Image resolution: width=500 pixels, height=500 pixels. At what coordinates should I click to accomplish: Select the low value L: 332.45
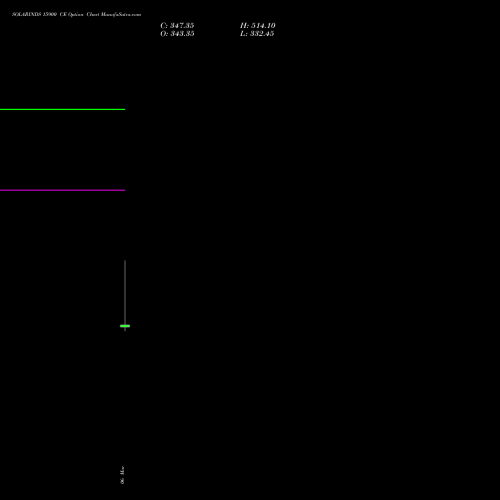click(x=257, y=34)
